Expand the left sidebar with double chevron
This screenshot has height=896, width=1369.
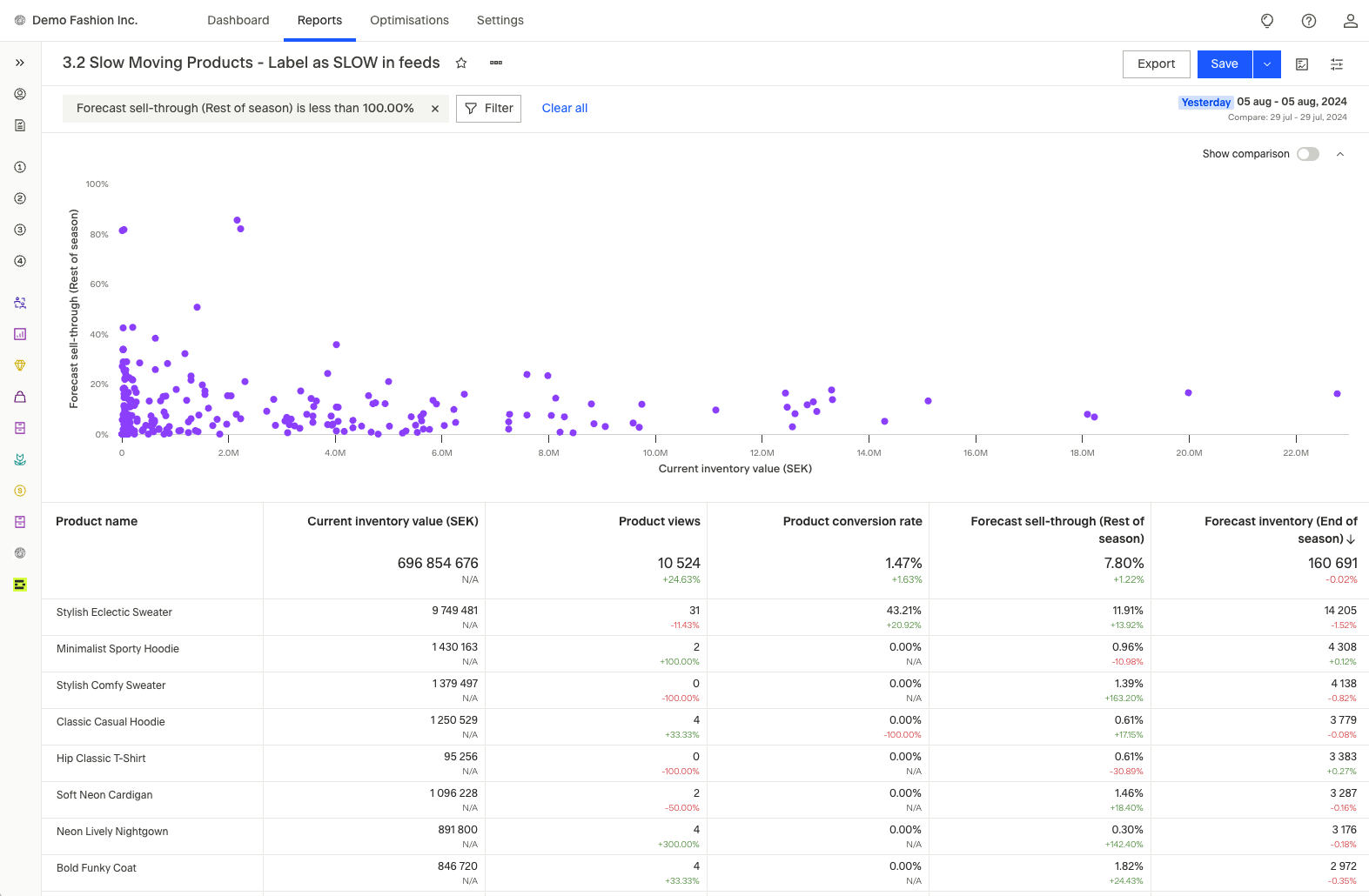(x=20, y=63)
